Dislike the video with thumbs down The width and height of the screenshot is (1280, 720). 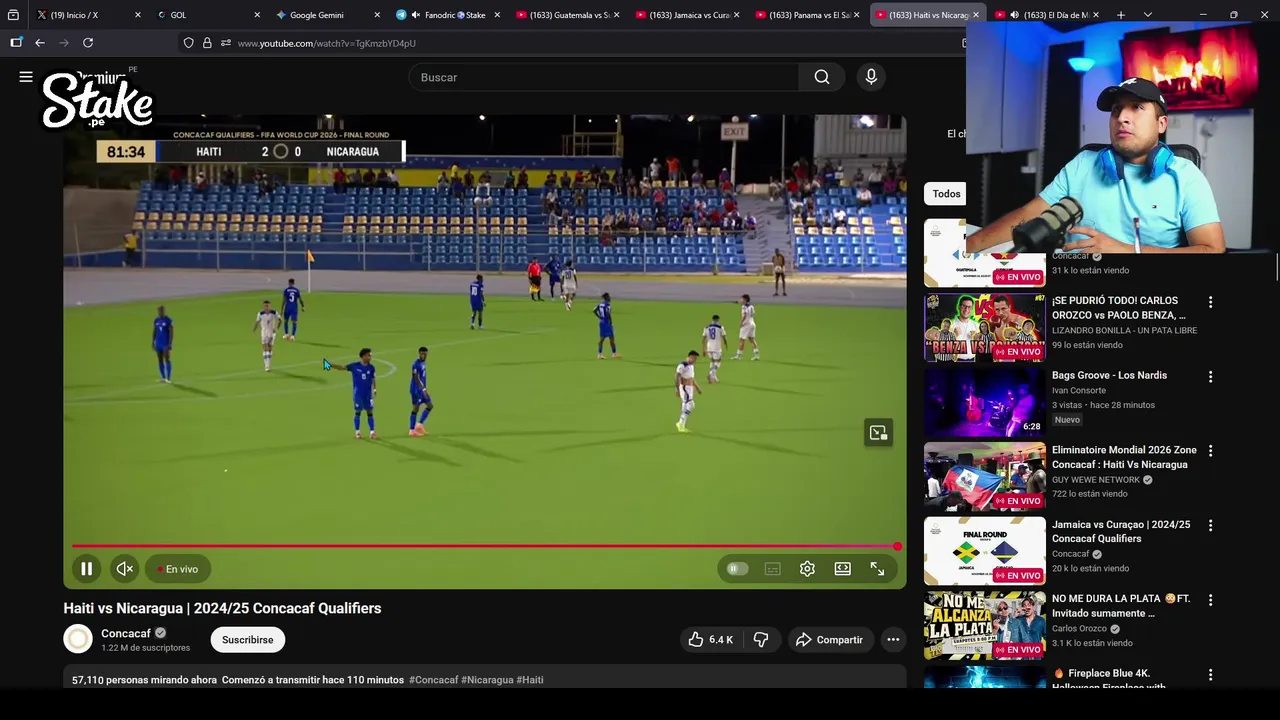[761, 640]
